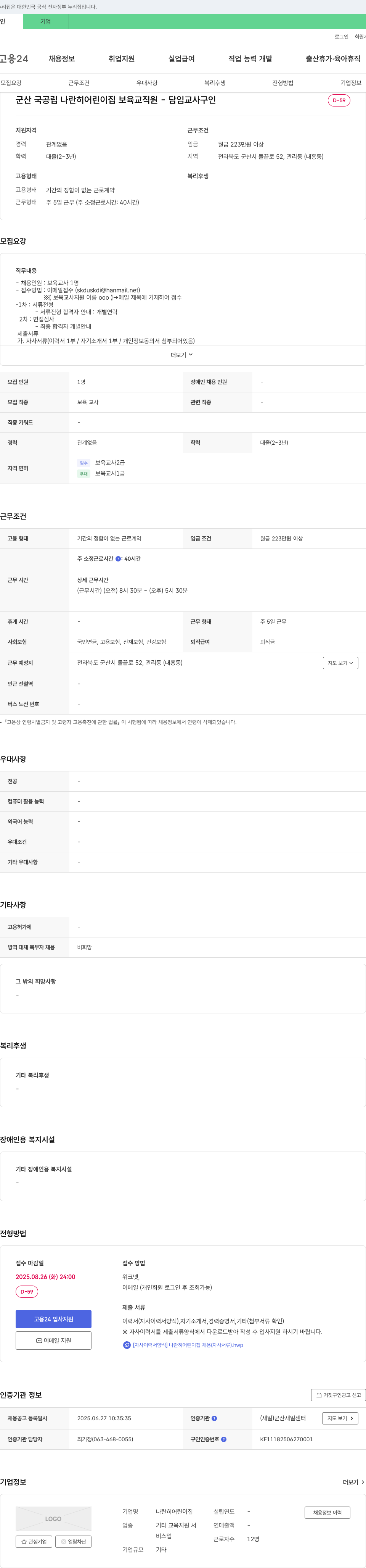Click the certification number KF11182506270001

(286, 1440)
